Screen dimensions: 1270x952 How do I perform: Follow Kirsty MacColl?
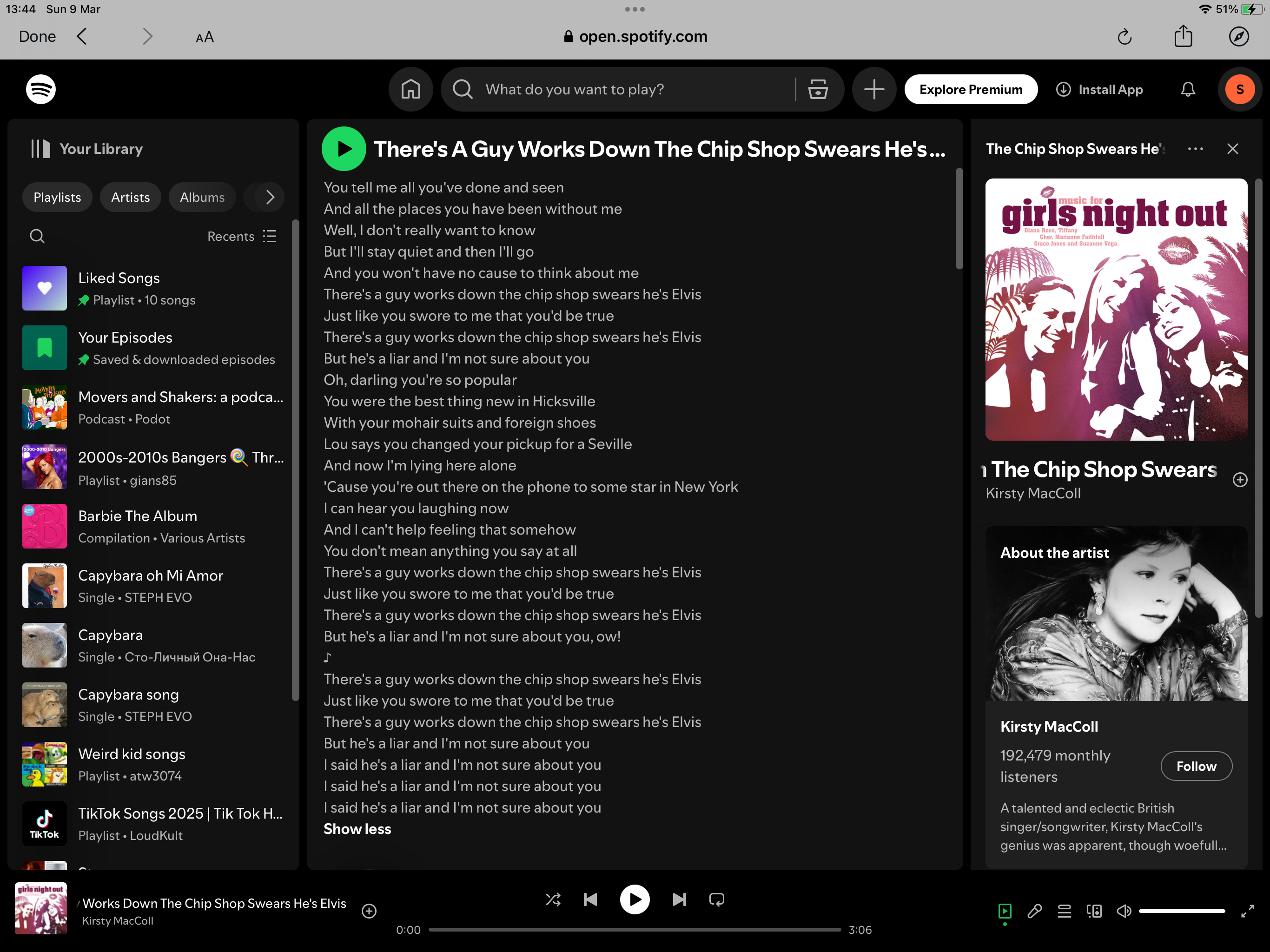[1196, 766]
